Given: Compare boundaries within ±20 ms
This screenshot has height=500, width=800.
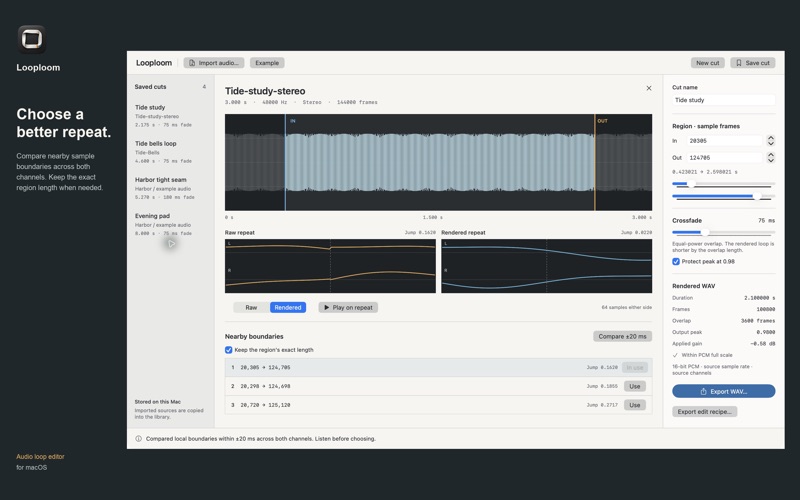Looking at the screenshot, I should [622, 336].
